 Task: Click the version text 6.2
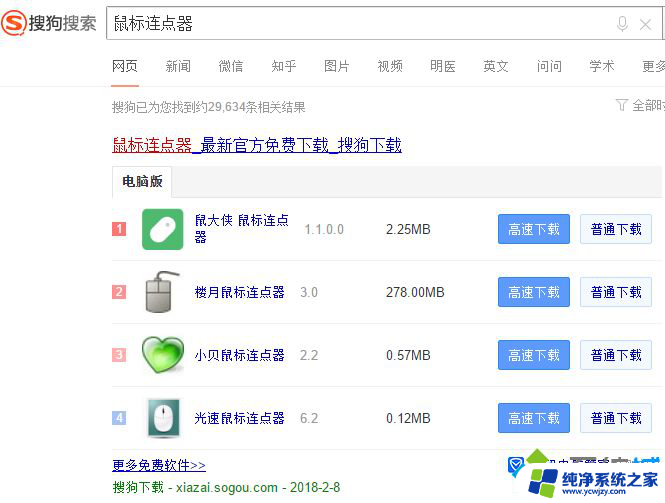point(309,418)
